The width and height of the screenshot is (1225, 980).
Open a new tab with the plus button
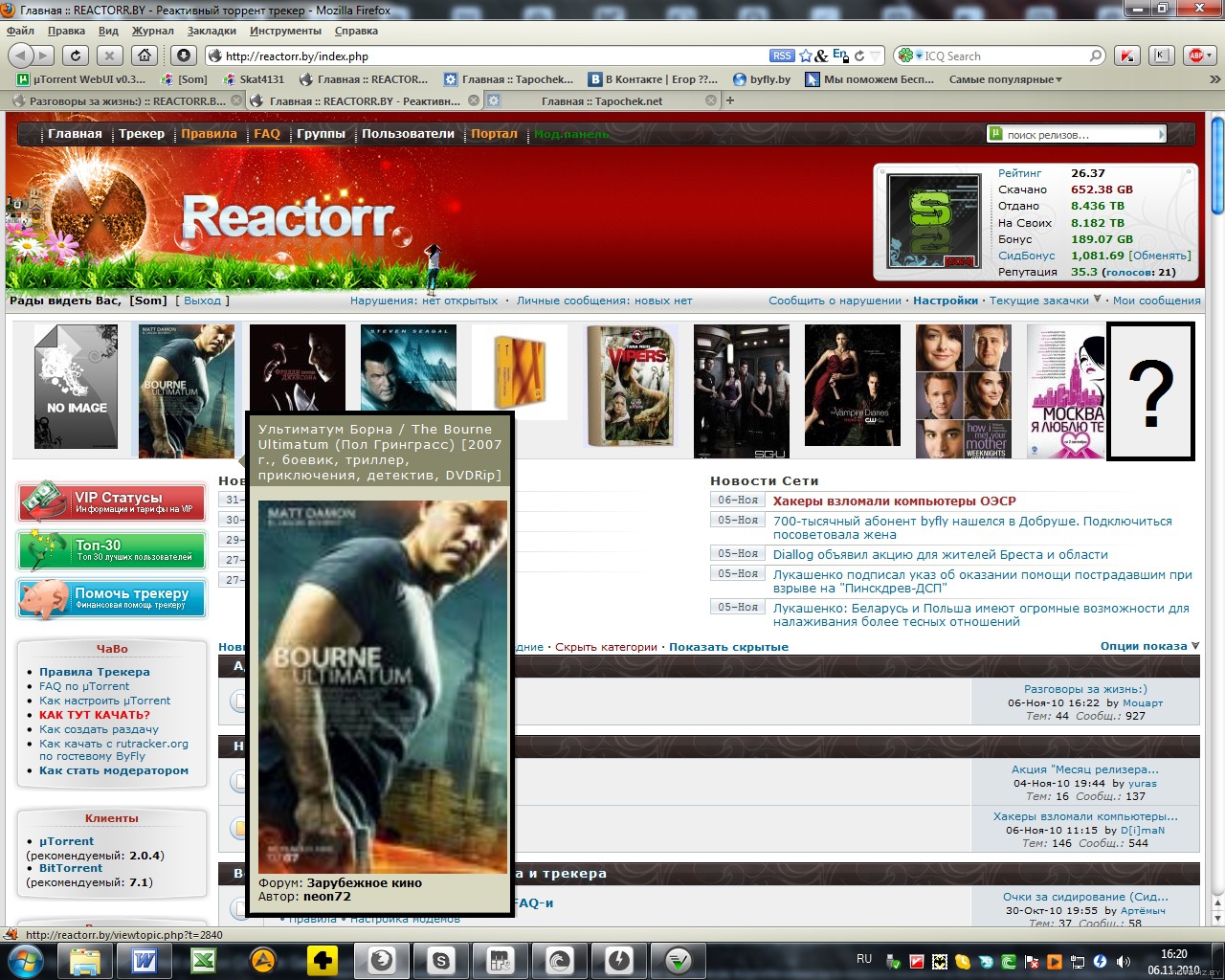(730, 100)
